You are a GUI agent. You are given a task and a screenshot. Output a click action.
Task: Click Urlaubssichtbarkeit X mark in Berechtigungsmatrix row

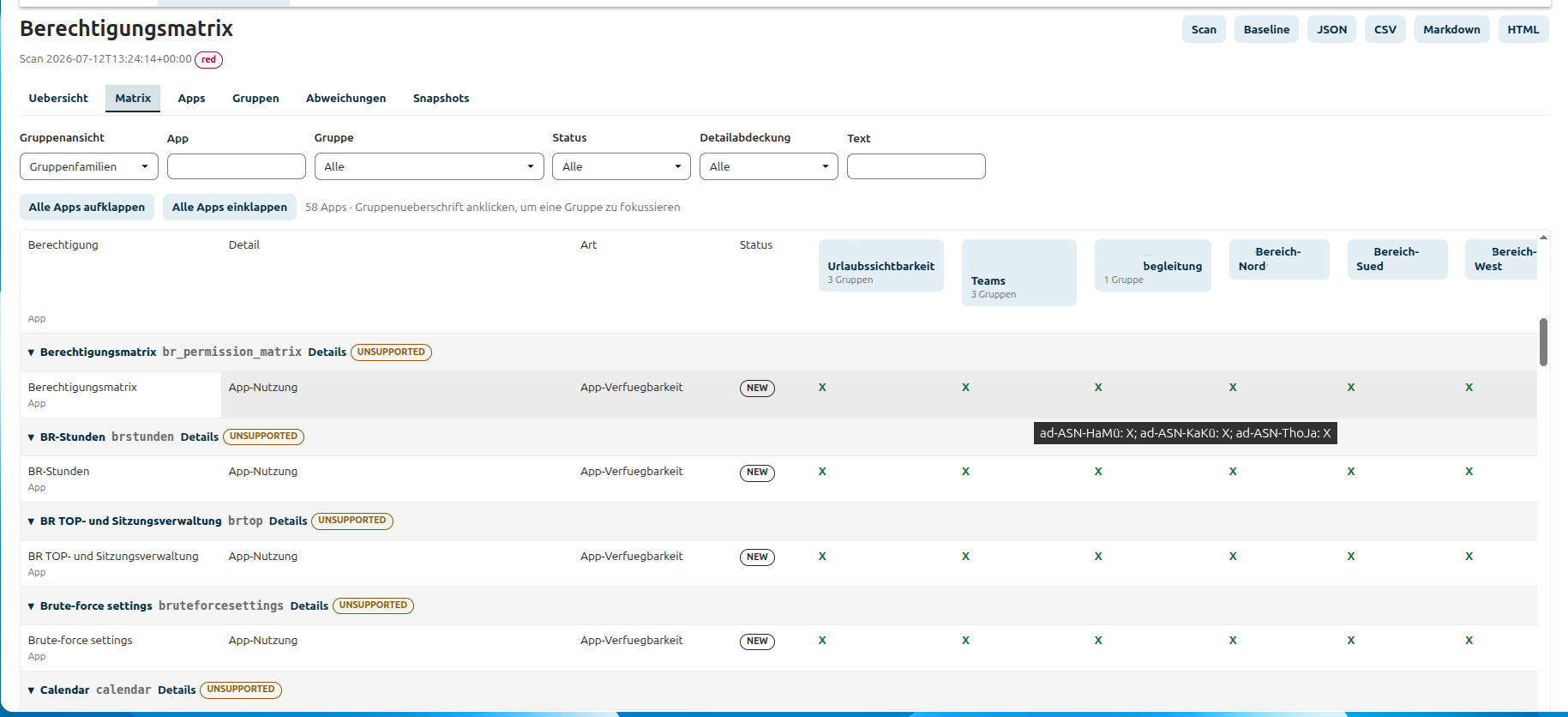pyautogui.click(x=822, y=388)
